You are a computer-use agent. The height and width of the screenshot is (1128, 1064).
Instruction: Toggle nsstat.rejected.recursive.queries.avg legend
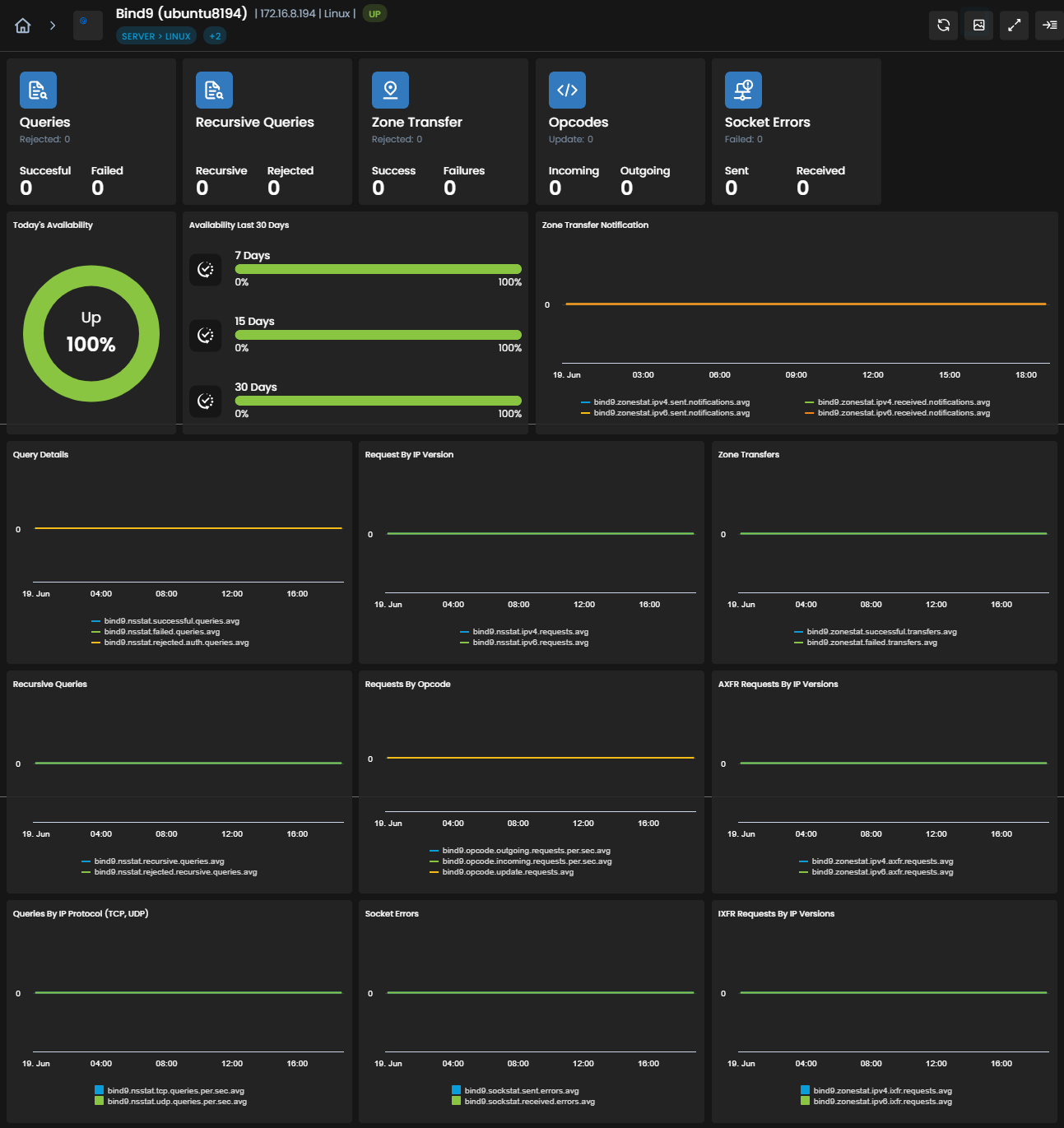pos(170,872)
